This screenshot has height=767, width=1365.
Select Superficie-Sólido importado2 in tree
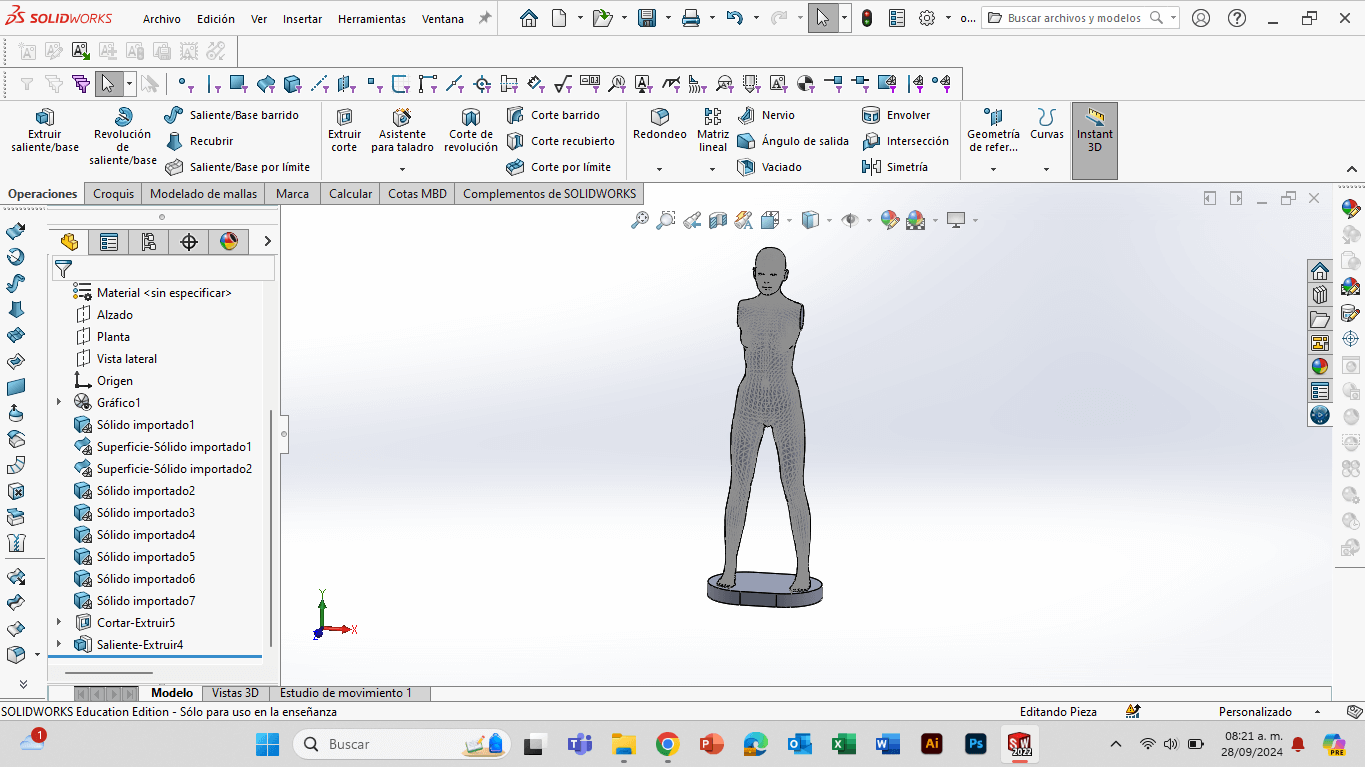click(x=174, y=469)
